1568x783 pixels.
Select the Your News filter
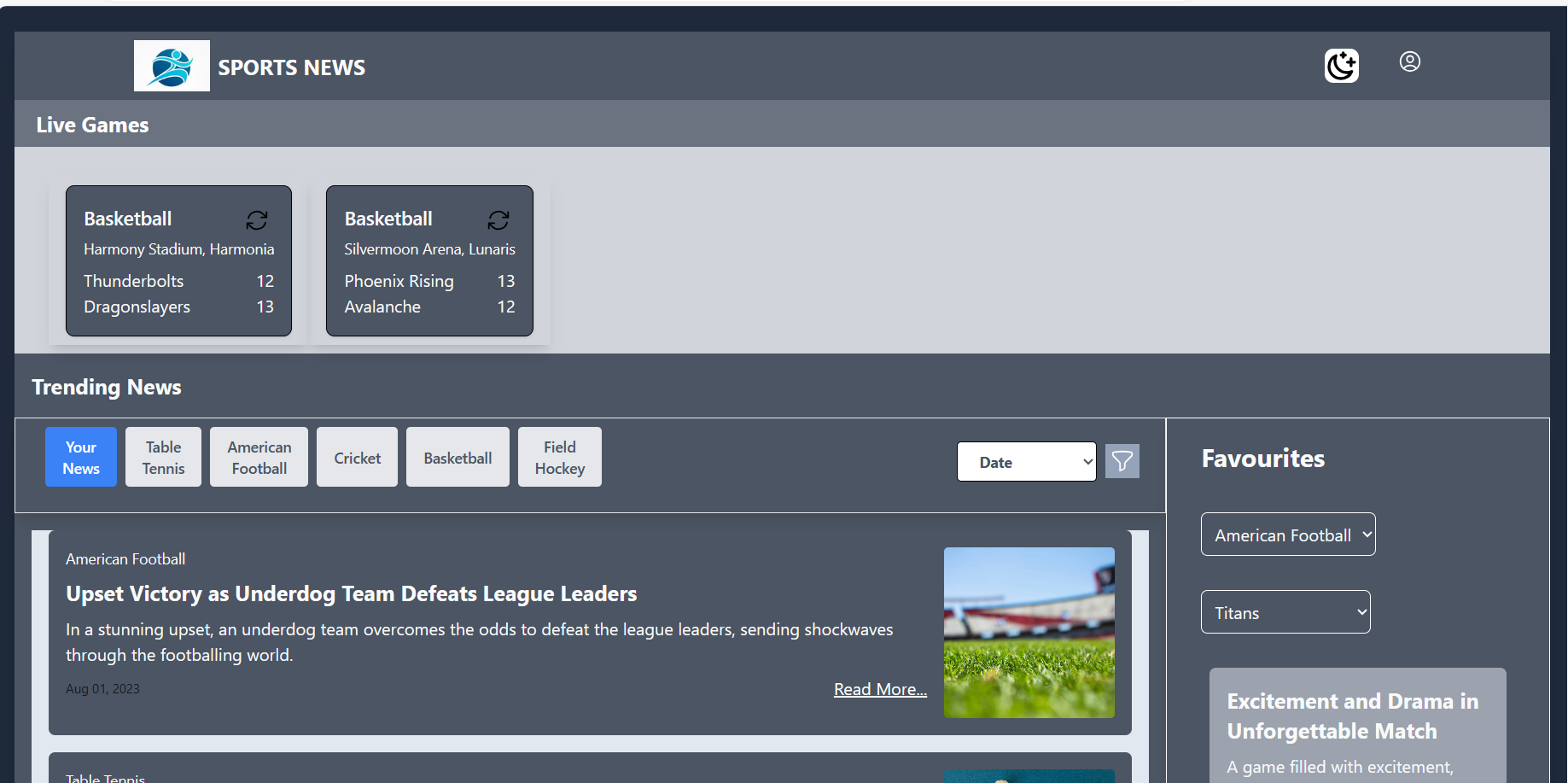click(x=80, y=456)
